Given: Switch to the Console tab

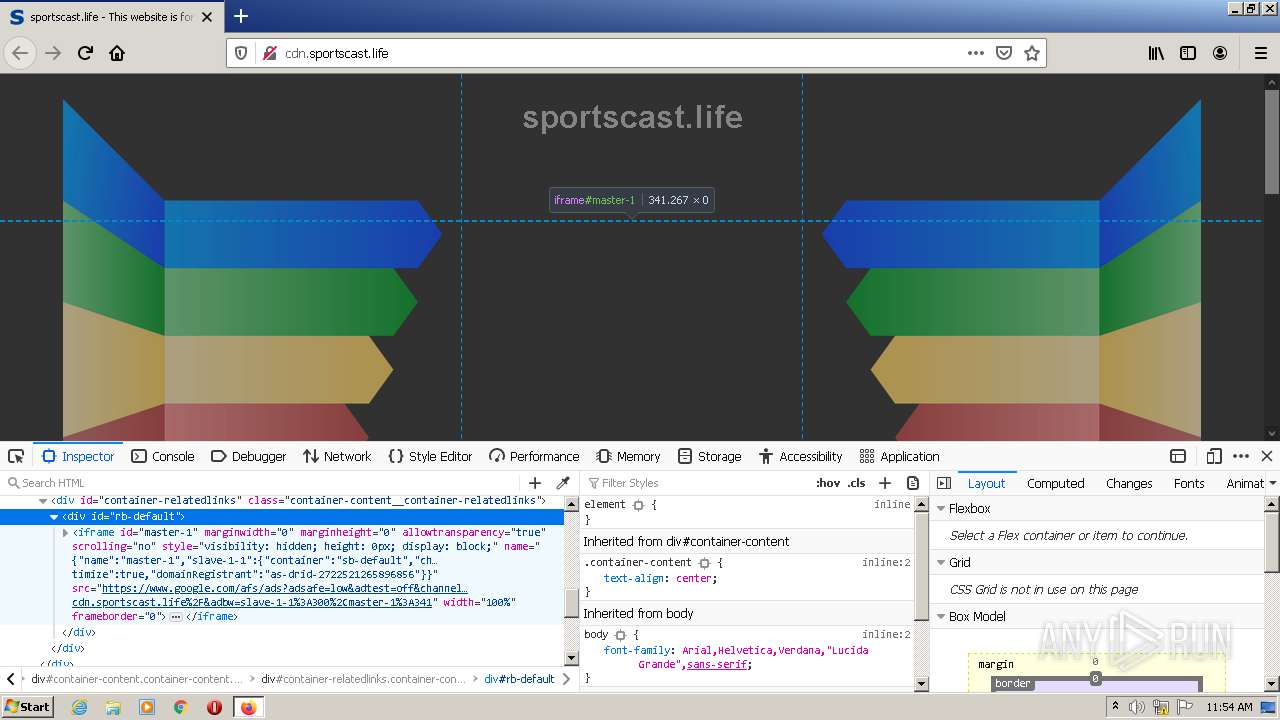Looking at the screenshot, I should [163, 456].
